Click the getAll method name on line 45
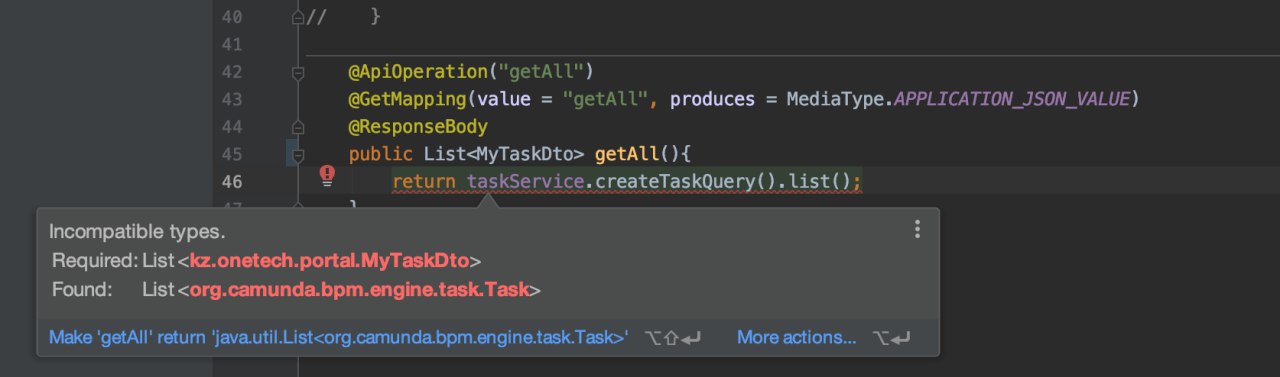Screen dimensions: 1280x377 [628, 154]
